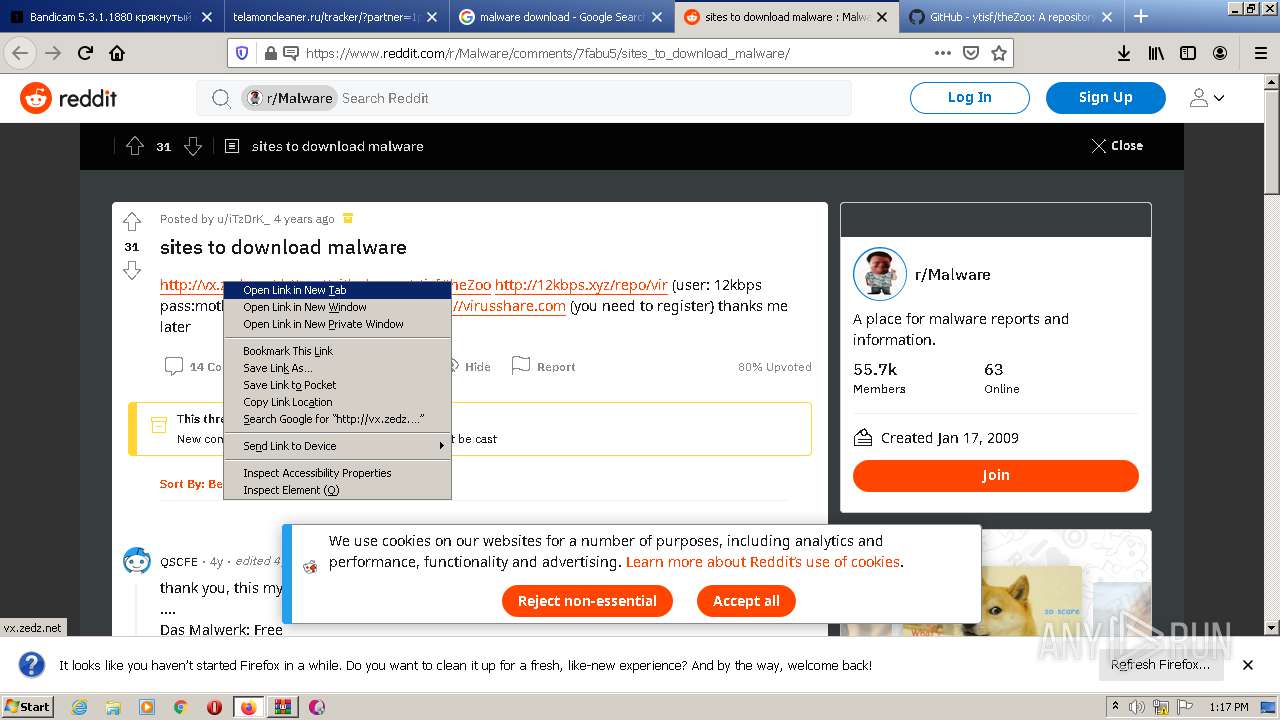The width and height of the screenshot is (1280, 720).
Task: Show site security padlock info
Action: tap(269, 53)
